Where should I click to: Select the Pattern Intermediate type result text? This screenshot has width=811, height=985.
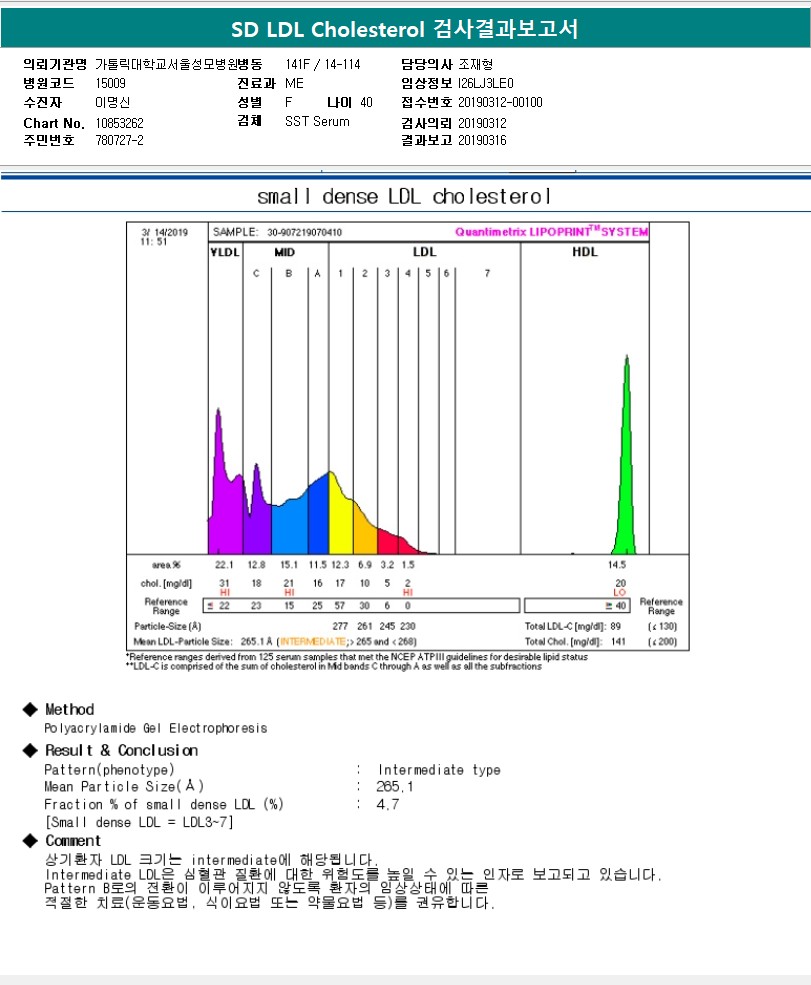439,770
